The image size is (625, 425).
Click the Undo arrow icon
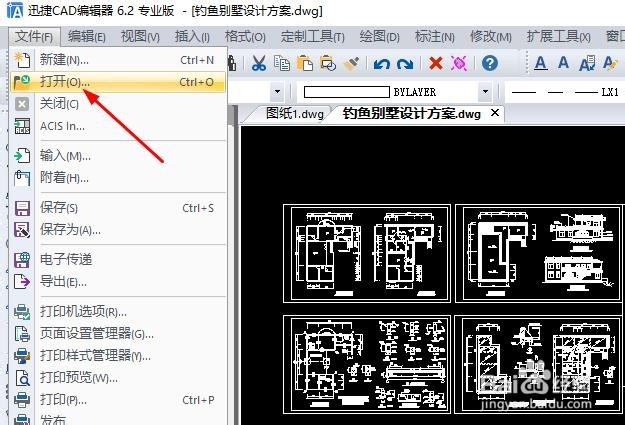click(381, 63)
